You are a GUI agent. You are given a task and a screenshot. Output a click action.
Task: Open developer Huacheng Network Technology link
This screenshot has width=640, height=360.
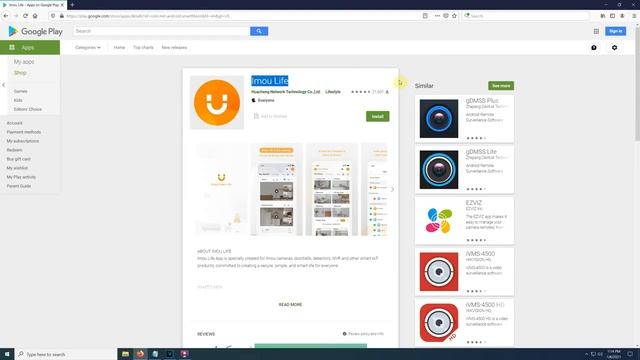286,92
